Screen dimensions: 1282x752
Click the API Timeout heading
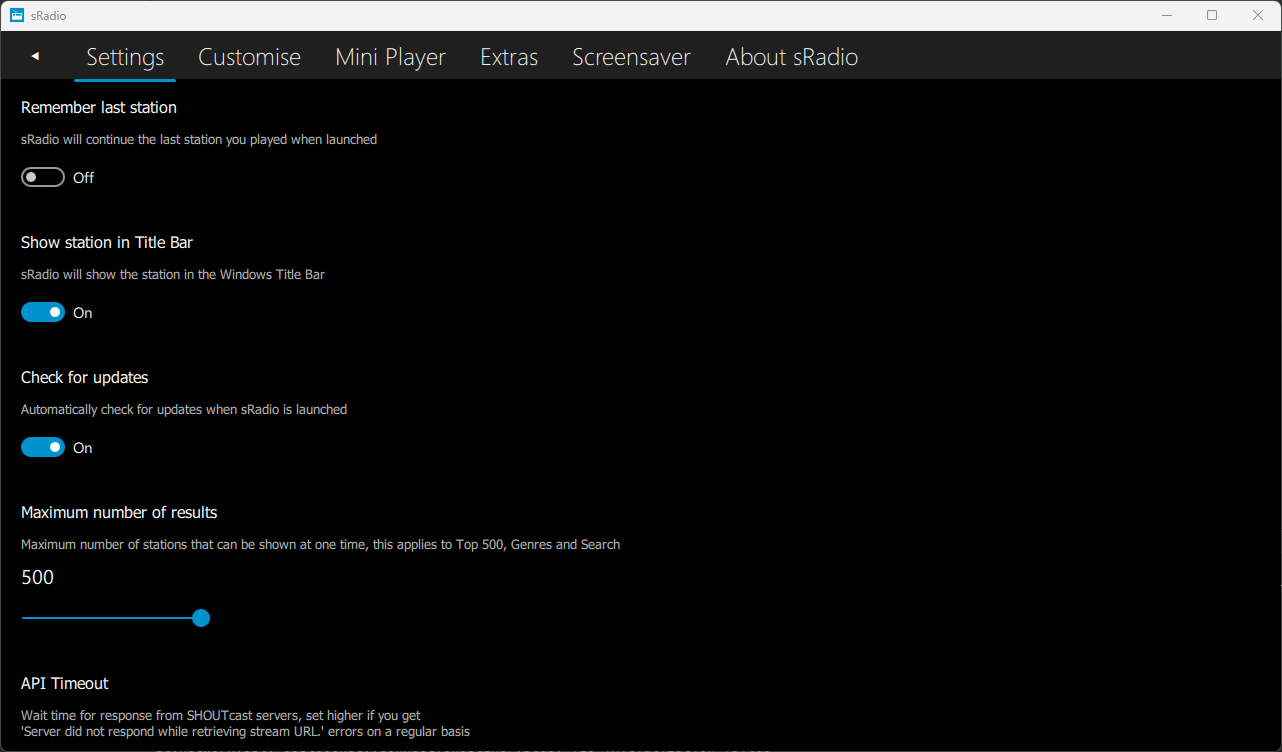coord(65,683)
